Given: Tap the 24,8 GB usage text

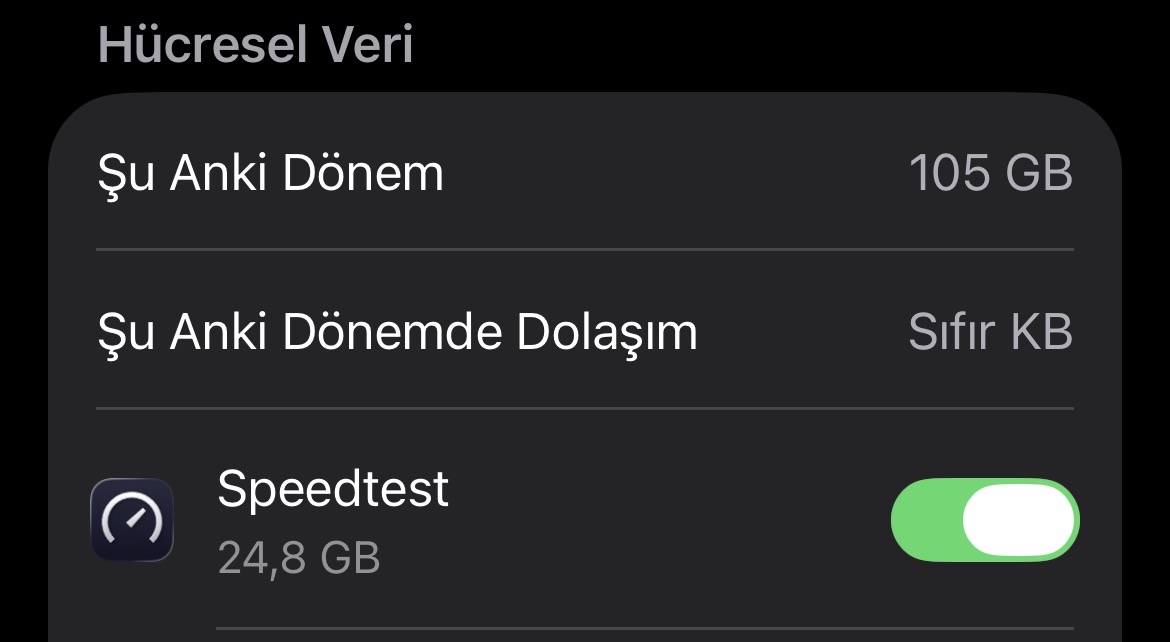Looking at the screenshot, I should 299,558.
